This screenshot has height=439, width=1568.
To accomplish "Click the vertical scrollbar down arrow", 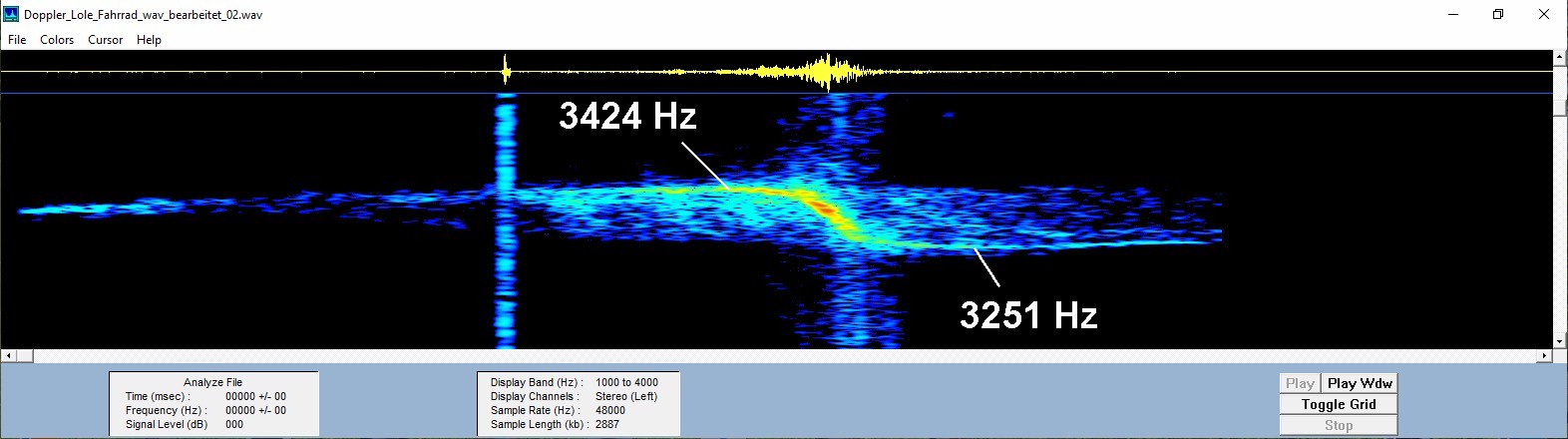I will tap(1560, 342).
